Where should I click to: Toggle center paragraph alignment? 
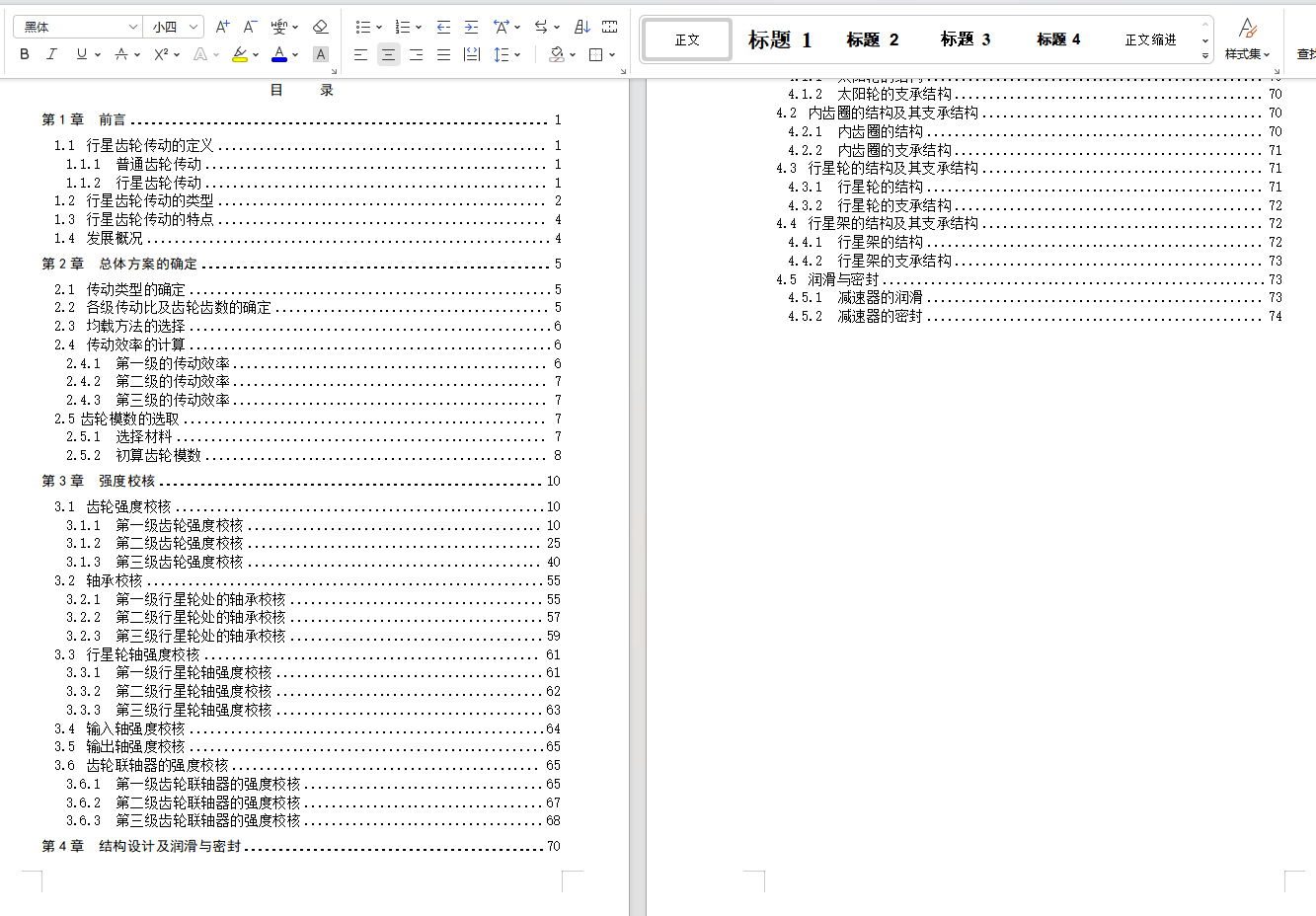388,54
